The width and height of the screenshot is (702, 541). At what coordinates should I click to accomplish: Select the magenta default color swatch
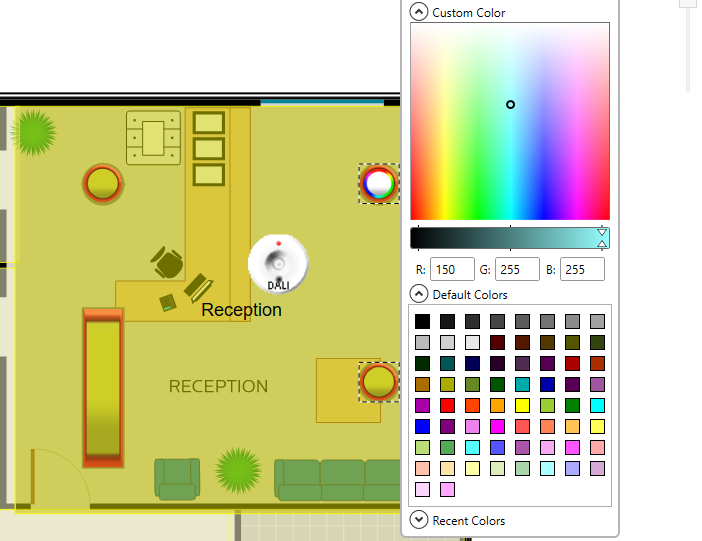pos(497,426)
